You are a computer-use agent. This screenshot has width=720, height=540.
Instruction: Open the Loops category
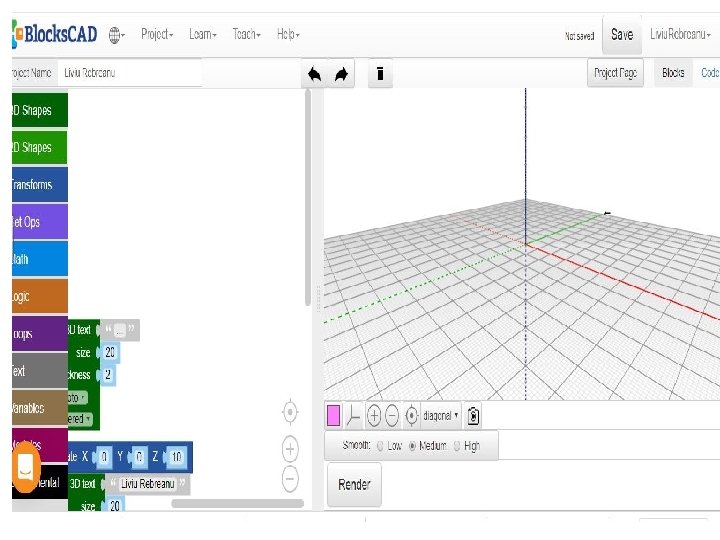pos(40,333)
